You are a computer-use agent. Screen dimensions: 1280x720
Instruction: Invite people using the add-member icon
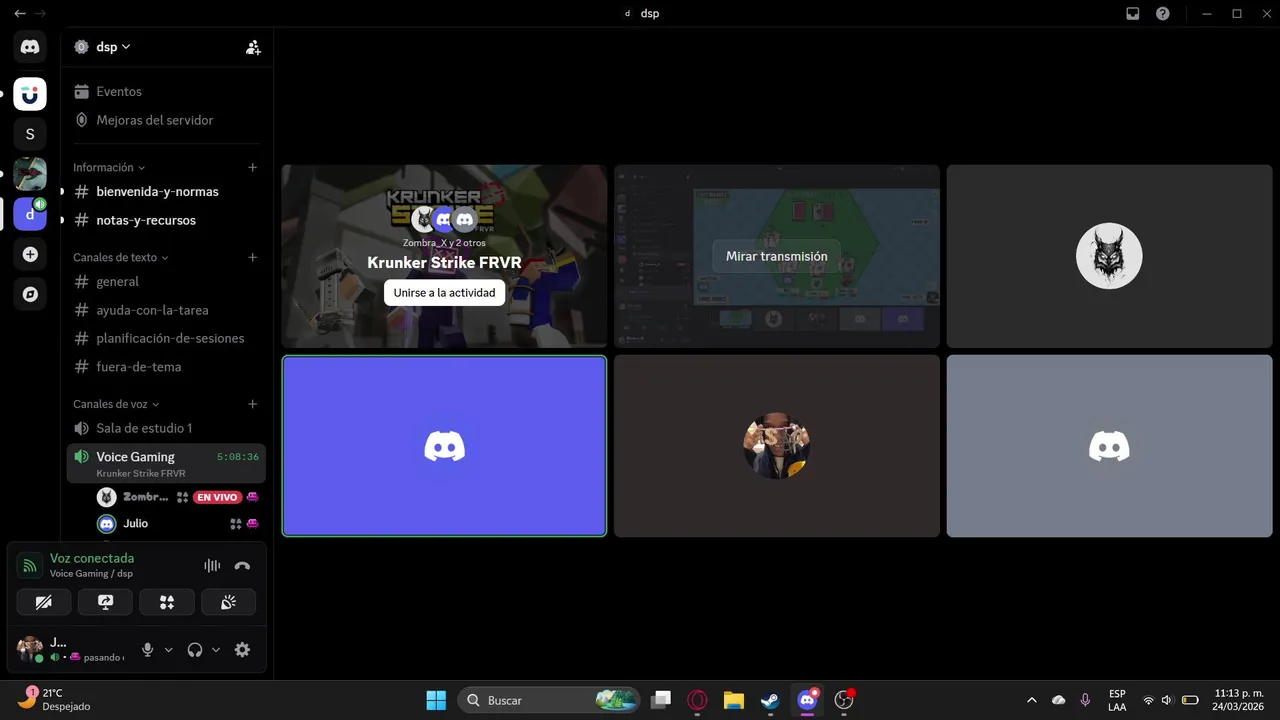click(253, 47)
